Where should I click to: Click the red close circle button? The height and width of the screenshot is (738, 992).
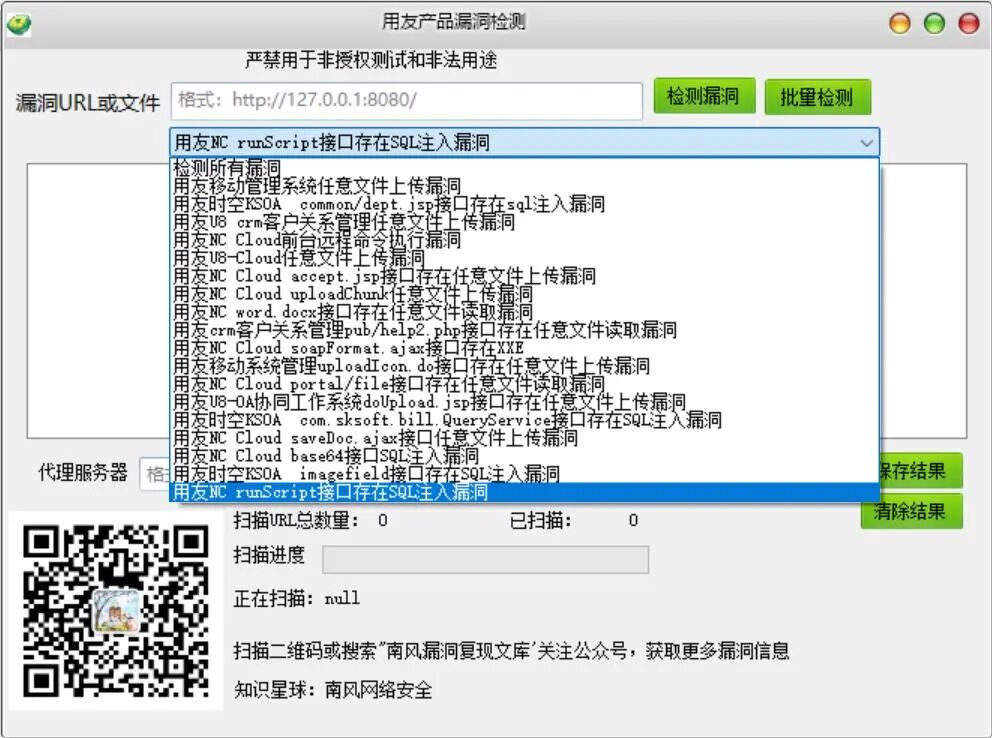click(x=969, y=23)
